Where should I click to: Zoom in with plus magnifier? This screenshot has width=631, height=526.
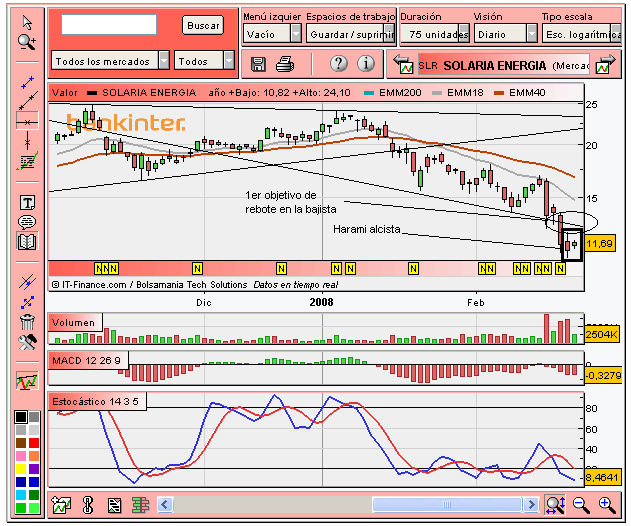tap(607, 505)
